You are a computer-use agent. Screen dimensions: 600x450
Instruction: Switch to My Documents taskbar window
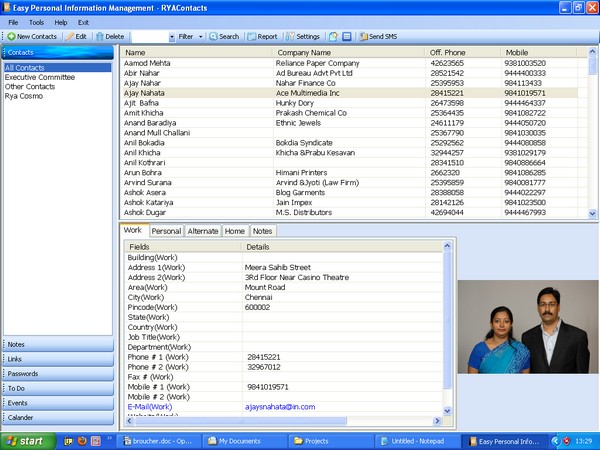[245, 441]
